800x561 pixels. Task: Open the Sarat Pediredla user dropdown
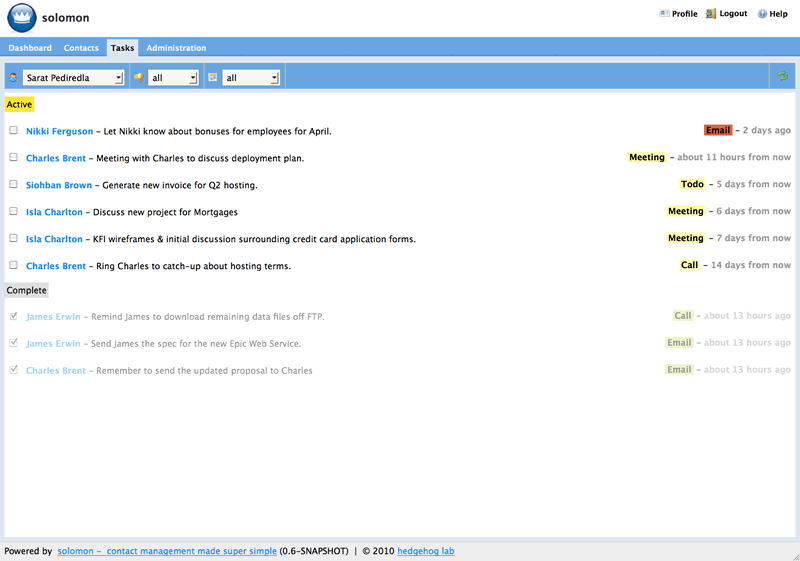[73, 78]
